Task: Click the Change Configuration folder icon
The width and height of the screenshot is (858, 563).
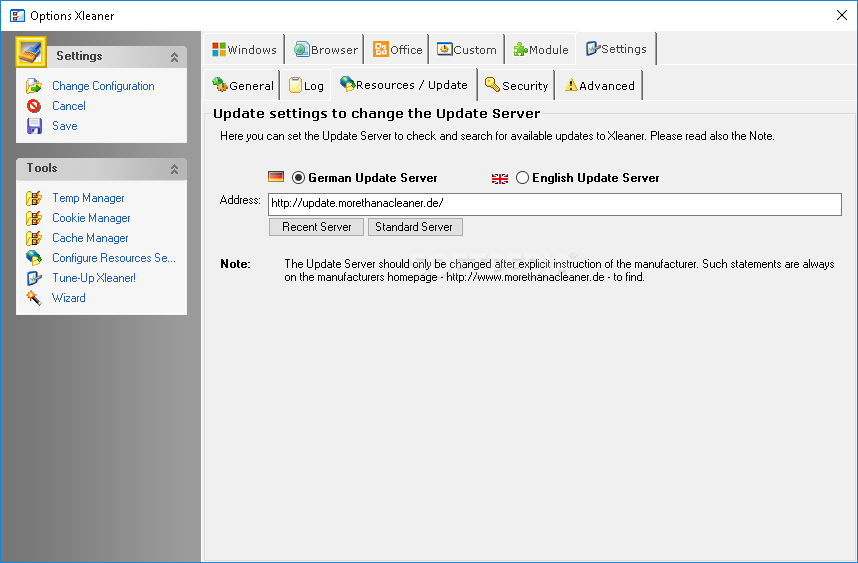Action: [34, 86]
